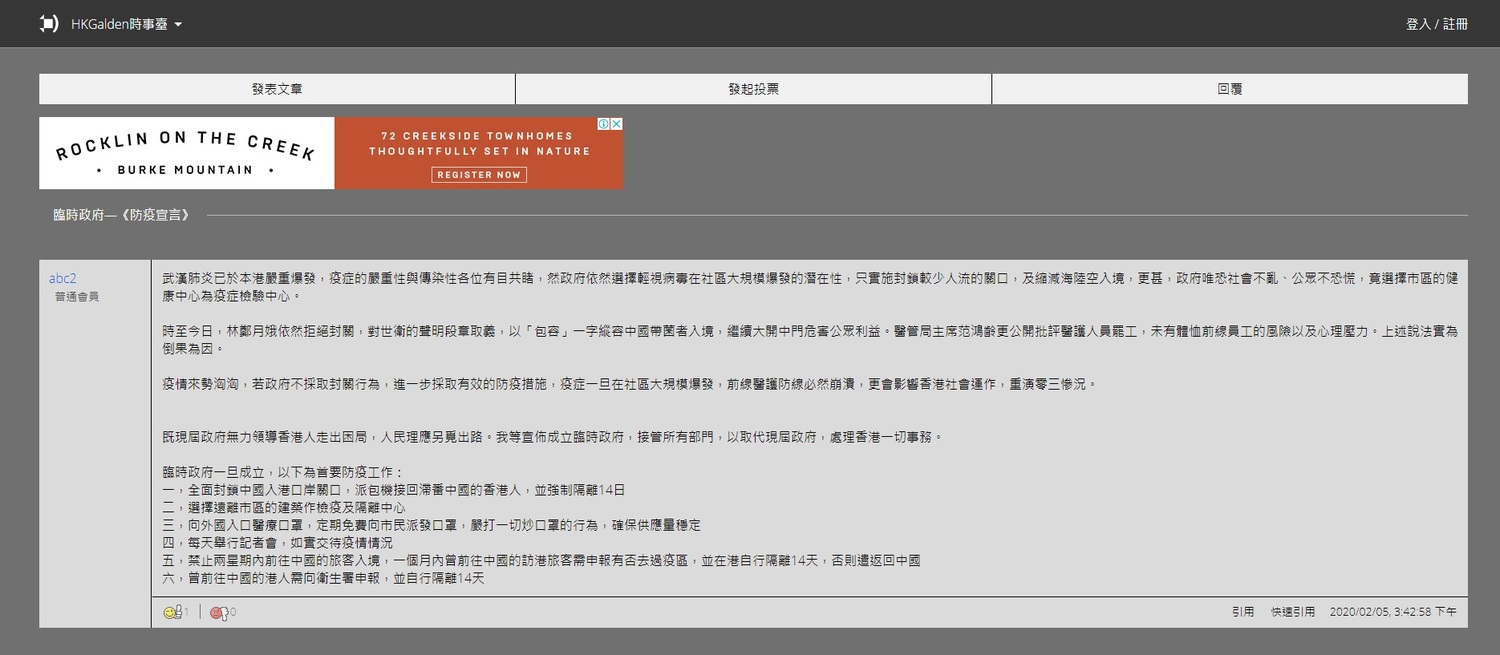Click list item 一，全面封鎖中國入港口岸關口

pos(393,490)
